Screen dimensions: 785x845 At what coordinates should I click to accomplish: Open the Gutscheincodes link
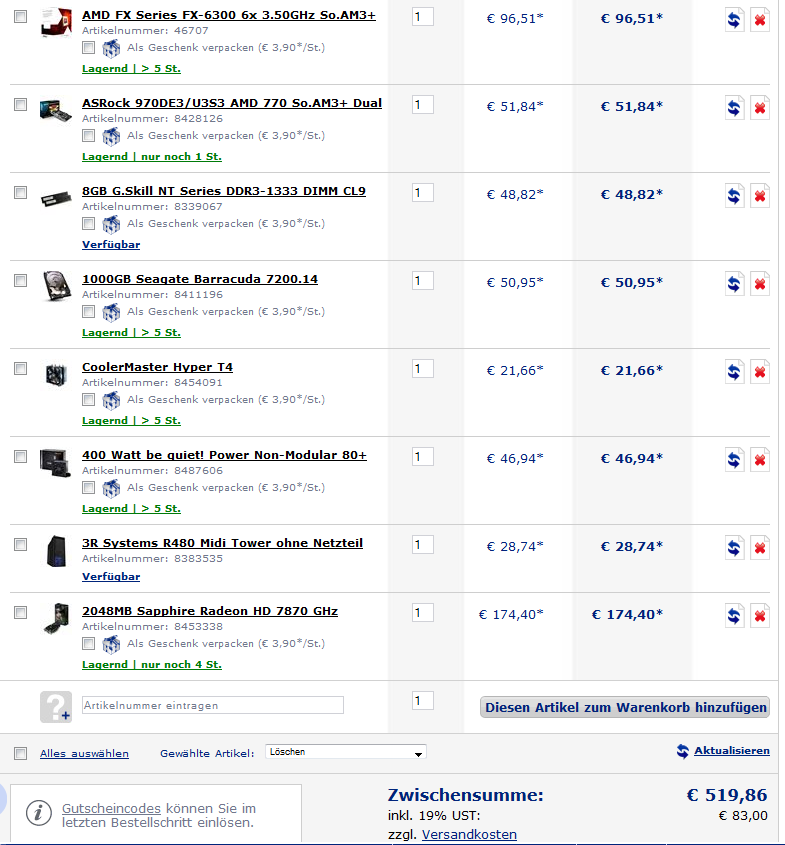(111, 808)
